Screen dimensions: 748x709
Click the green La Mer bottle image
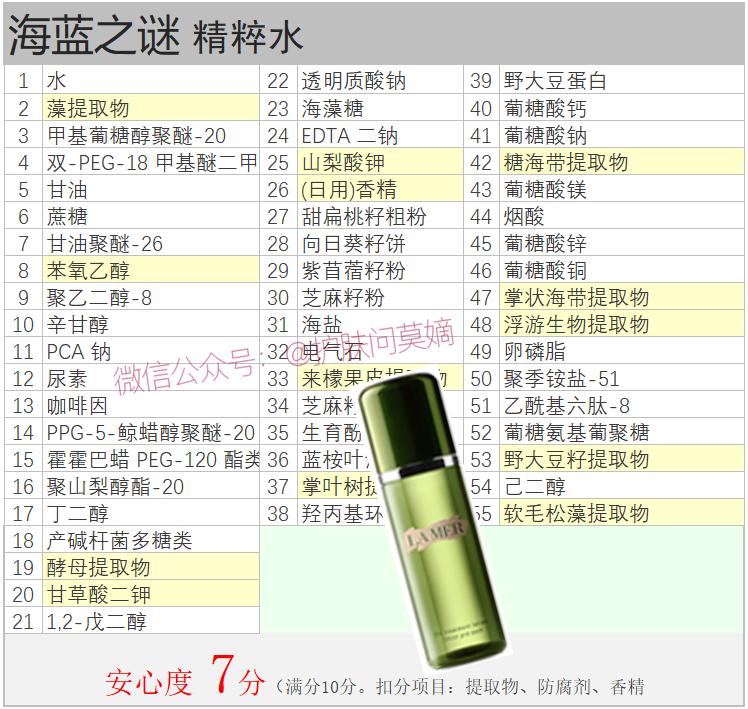pos(432,520)
